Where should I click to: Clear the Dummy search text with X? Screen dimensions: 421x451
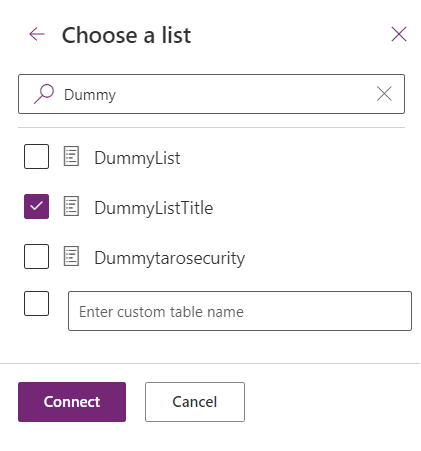(x=384, y=94)
